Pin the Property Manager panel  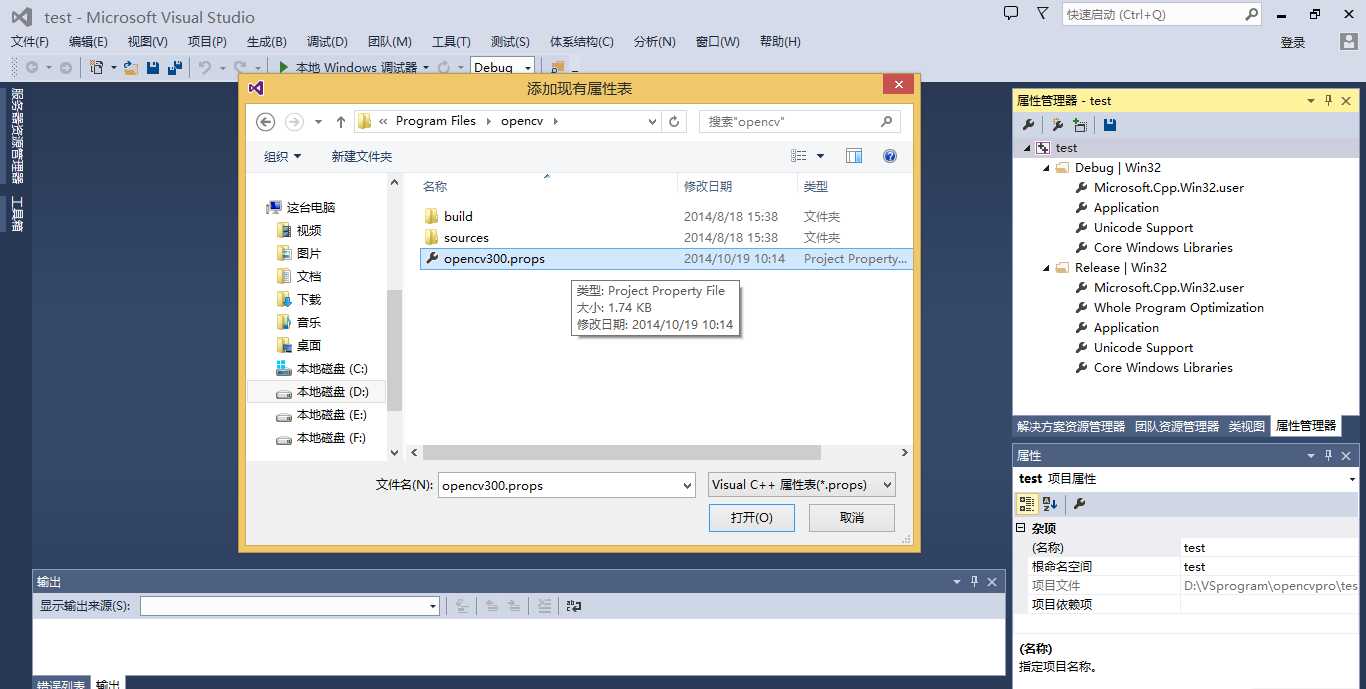[x=1329, y=100]
